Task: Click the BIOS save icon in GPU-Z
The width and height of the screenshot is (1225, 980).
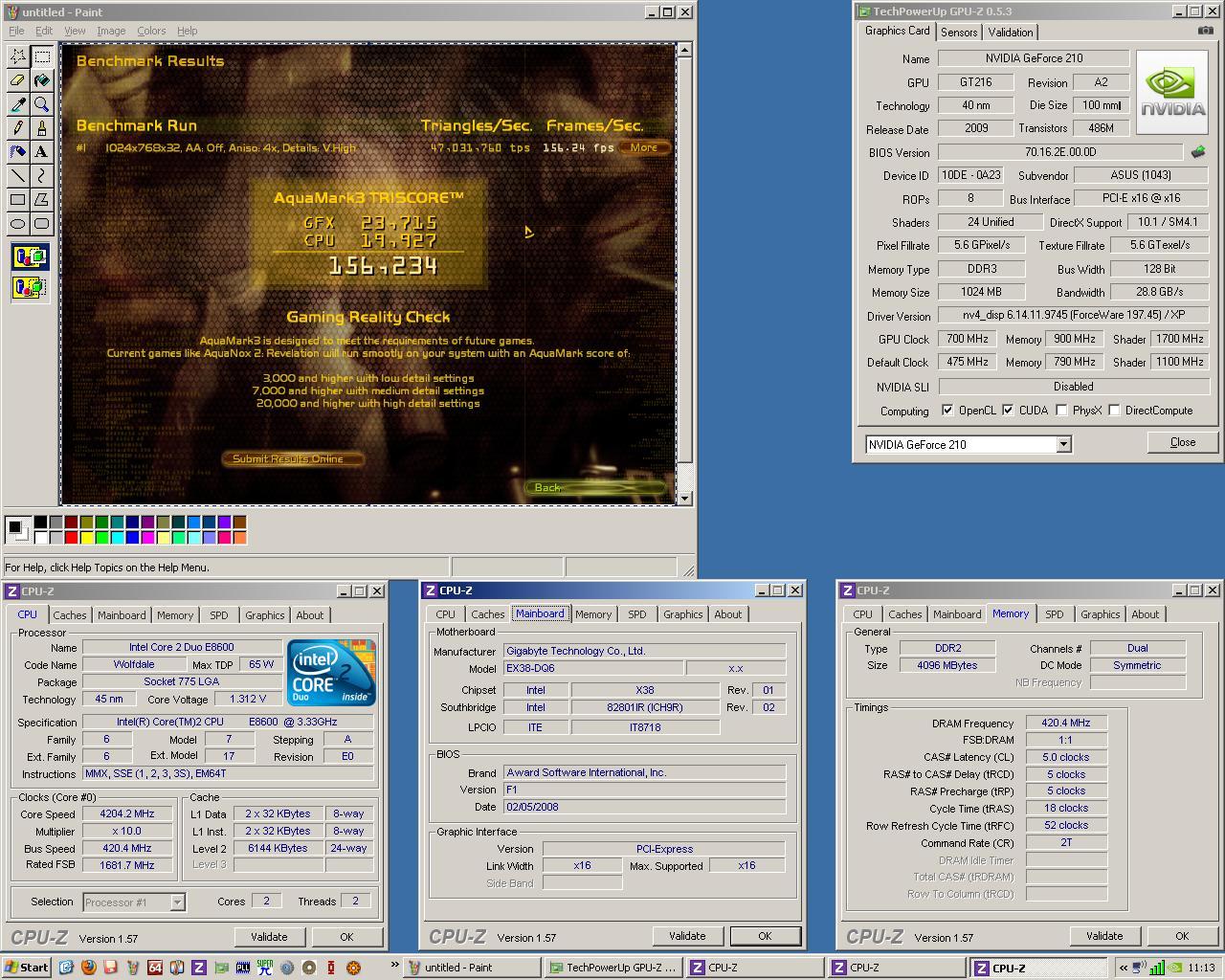Action: [x=1198, y=151]
